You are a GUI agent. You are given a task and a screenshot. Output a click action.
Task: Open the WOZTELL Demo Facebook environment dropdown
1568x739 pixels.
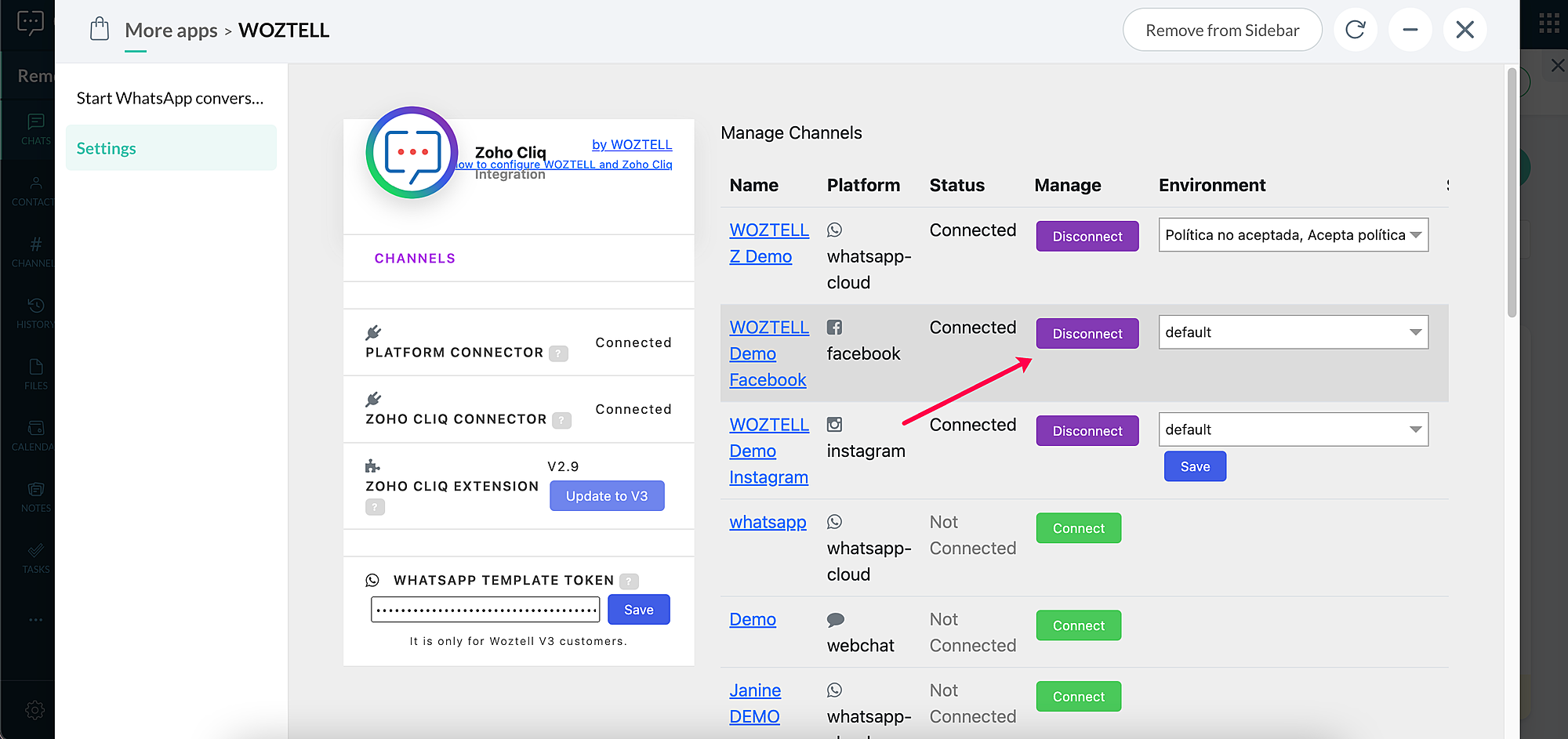pos(1294,332)
